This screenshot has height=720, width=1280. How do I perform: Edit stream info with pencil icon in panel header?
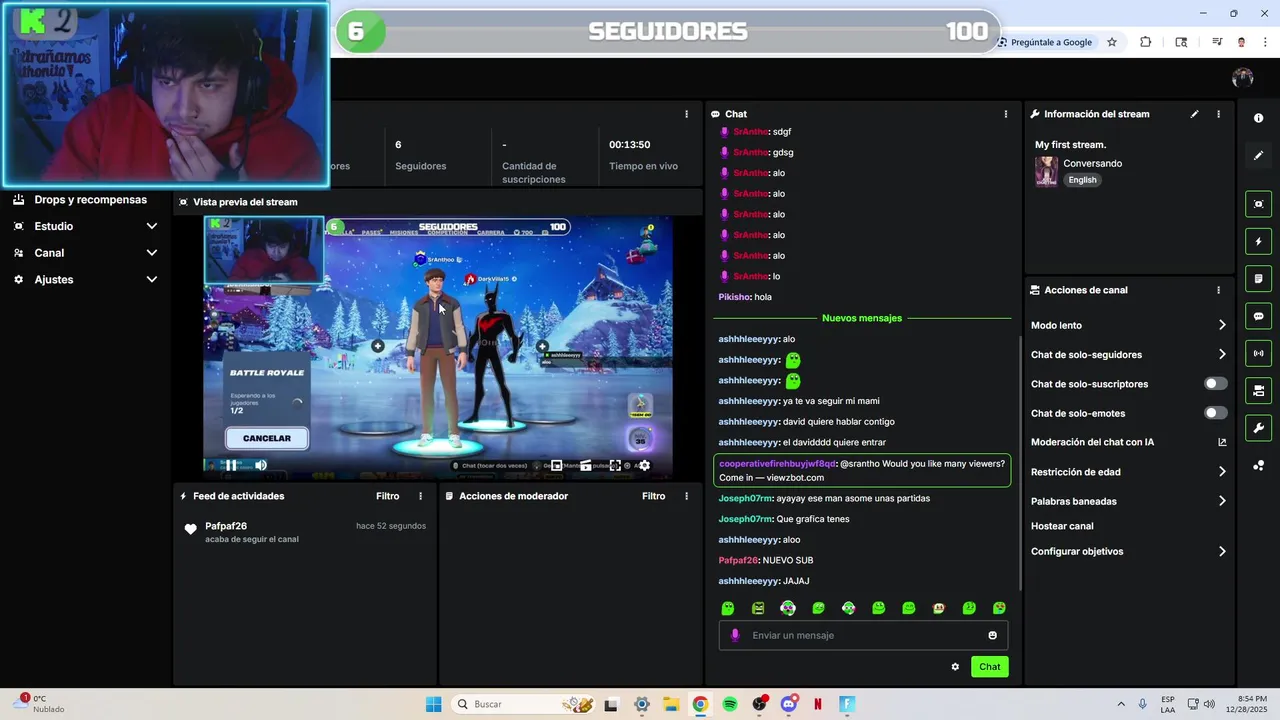[1194, 114]
